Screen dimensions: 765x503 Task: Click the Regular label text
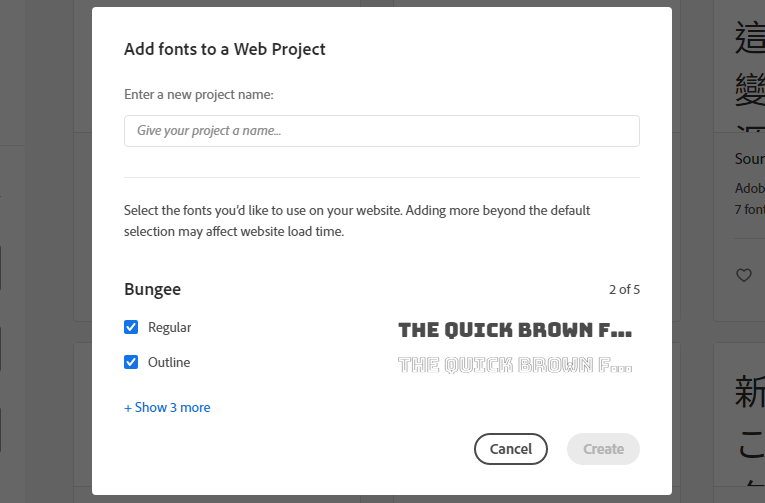point(169,327)
